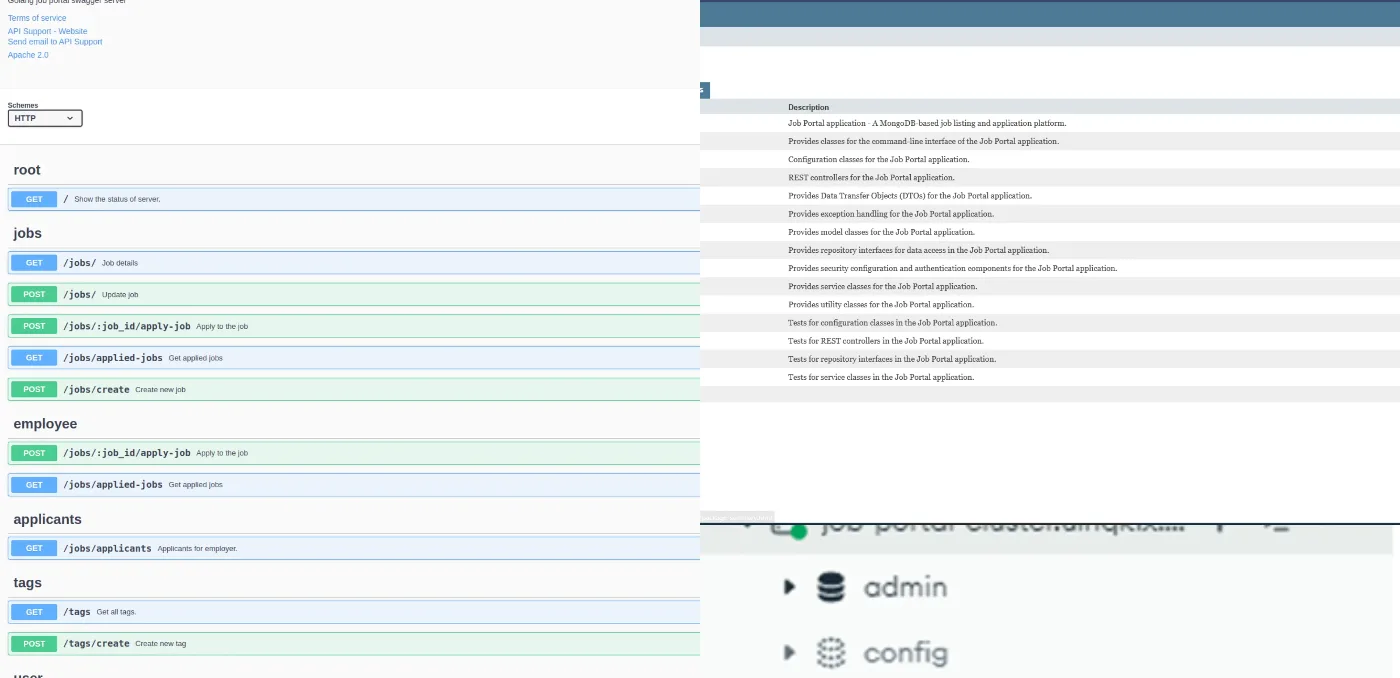
Task: Click the config database dotted icon
Action: [831, 653]
